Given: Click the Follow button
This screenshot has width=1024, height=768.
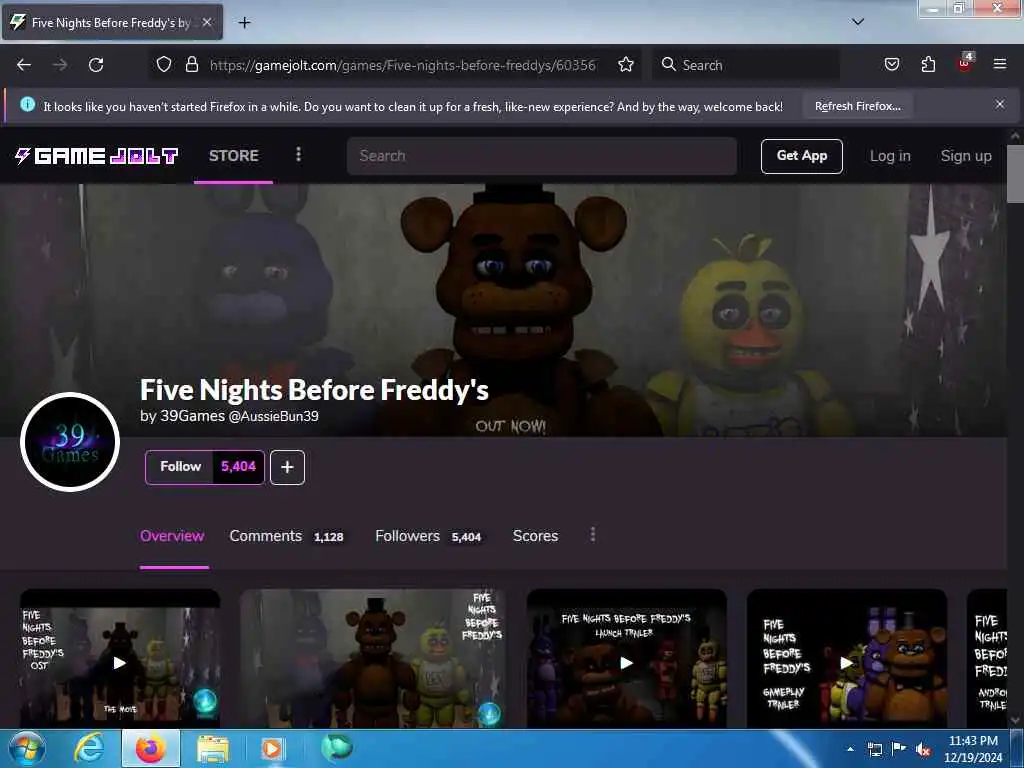Looking at the screenshot, I should [x=180, y=467].
